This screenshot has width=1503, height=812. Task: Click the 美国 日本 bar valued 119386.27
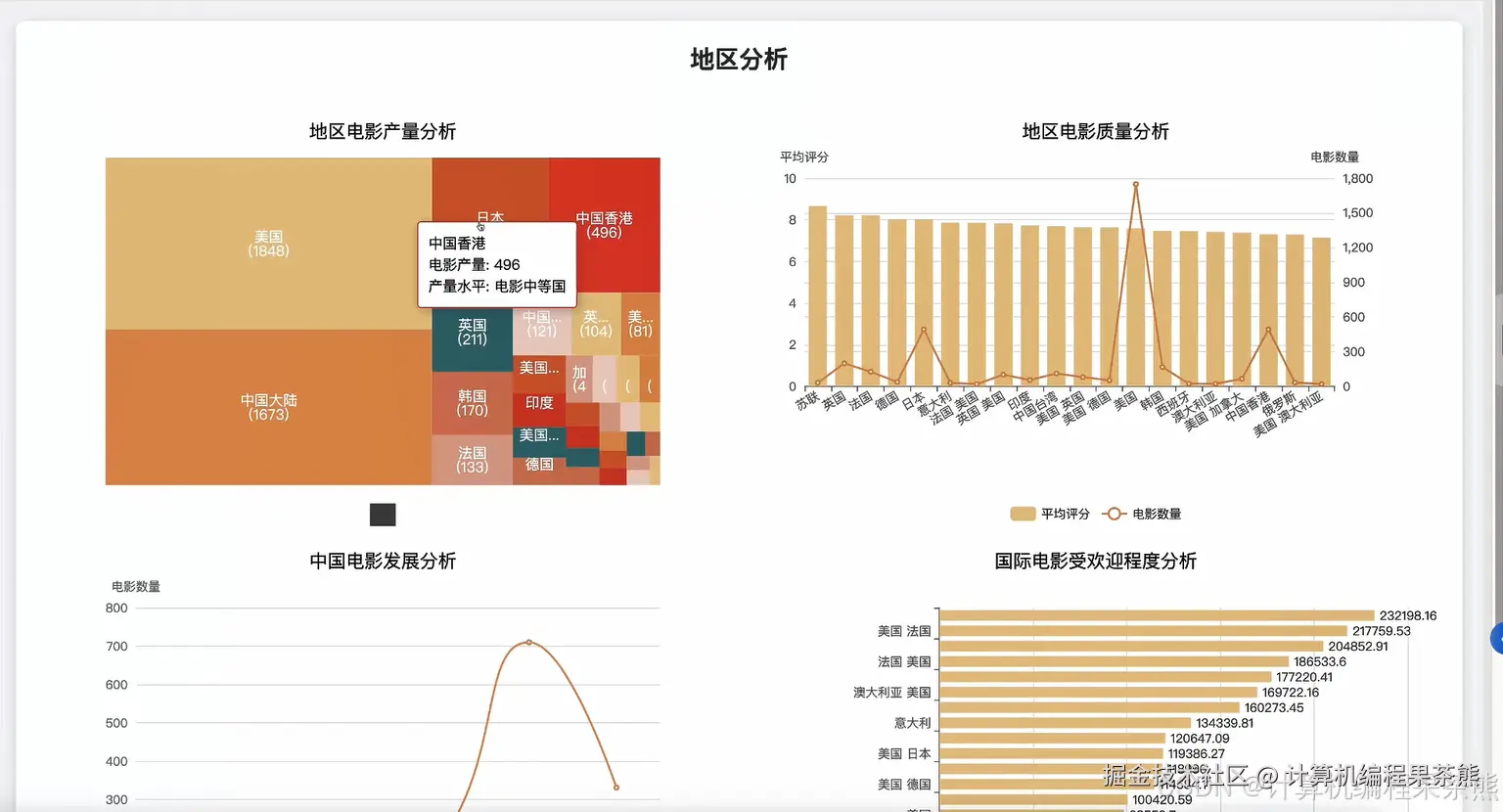[x=1051, y=753]
